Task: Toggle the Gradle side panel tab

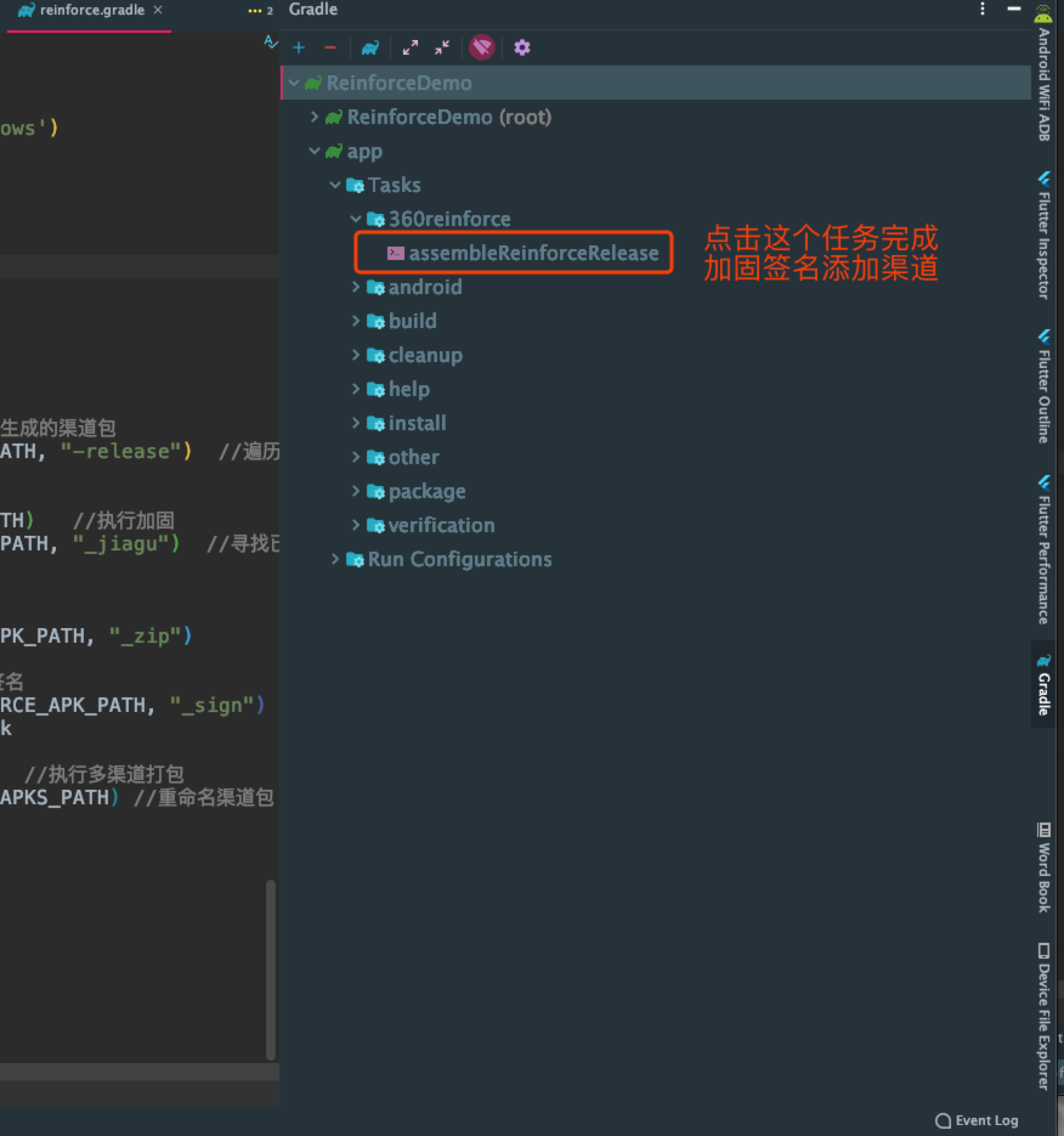Action: pyautogui.click(x=1044, y=684)
